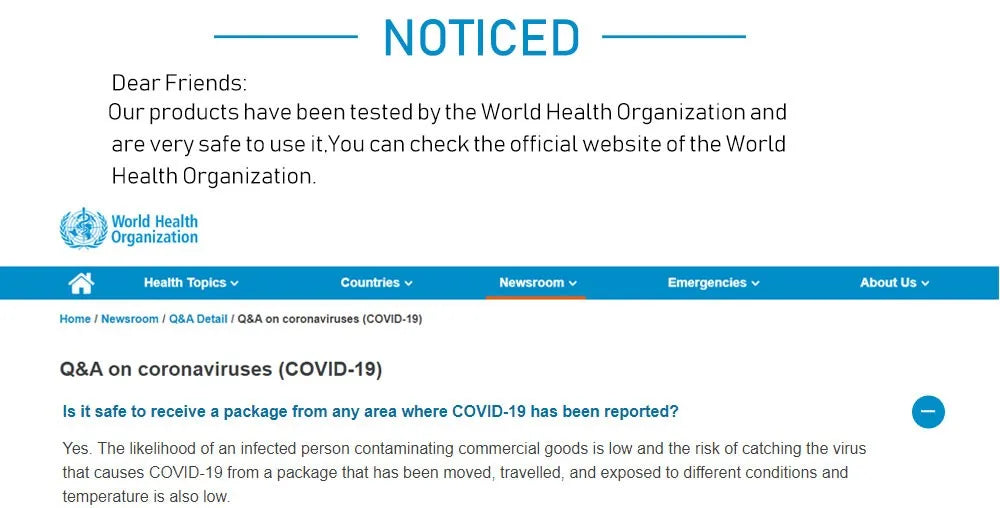
Task: Click the World Health Organization logo emblem
Action: click(84, 228)
